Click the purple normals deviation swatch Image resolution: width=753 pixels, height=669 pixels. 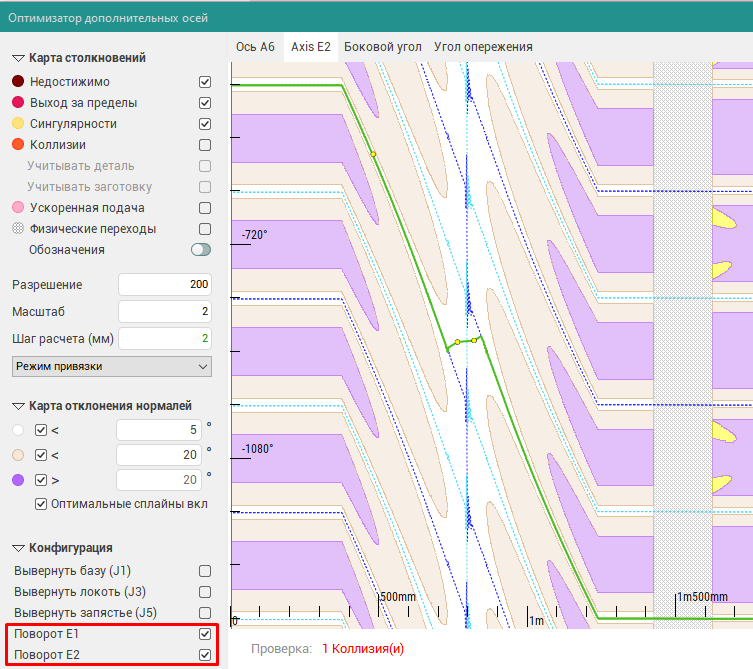click(18, 480)
